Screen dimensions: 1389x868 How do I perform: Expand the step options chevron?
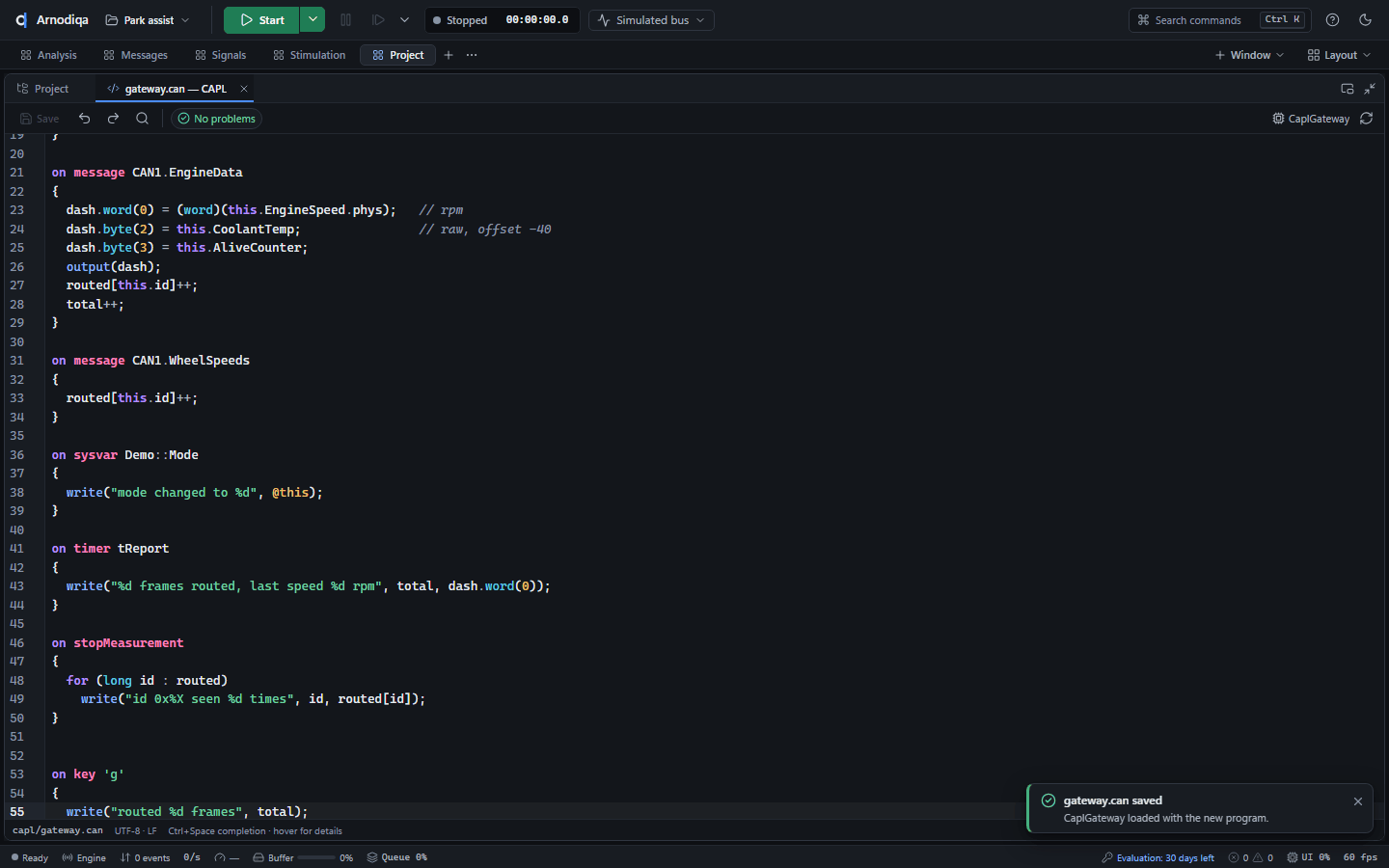[404, 20]
